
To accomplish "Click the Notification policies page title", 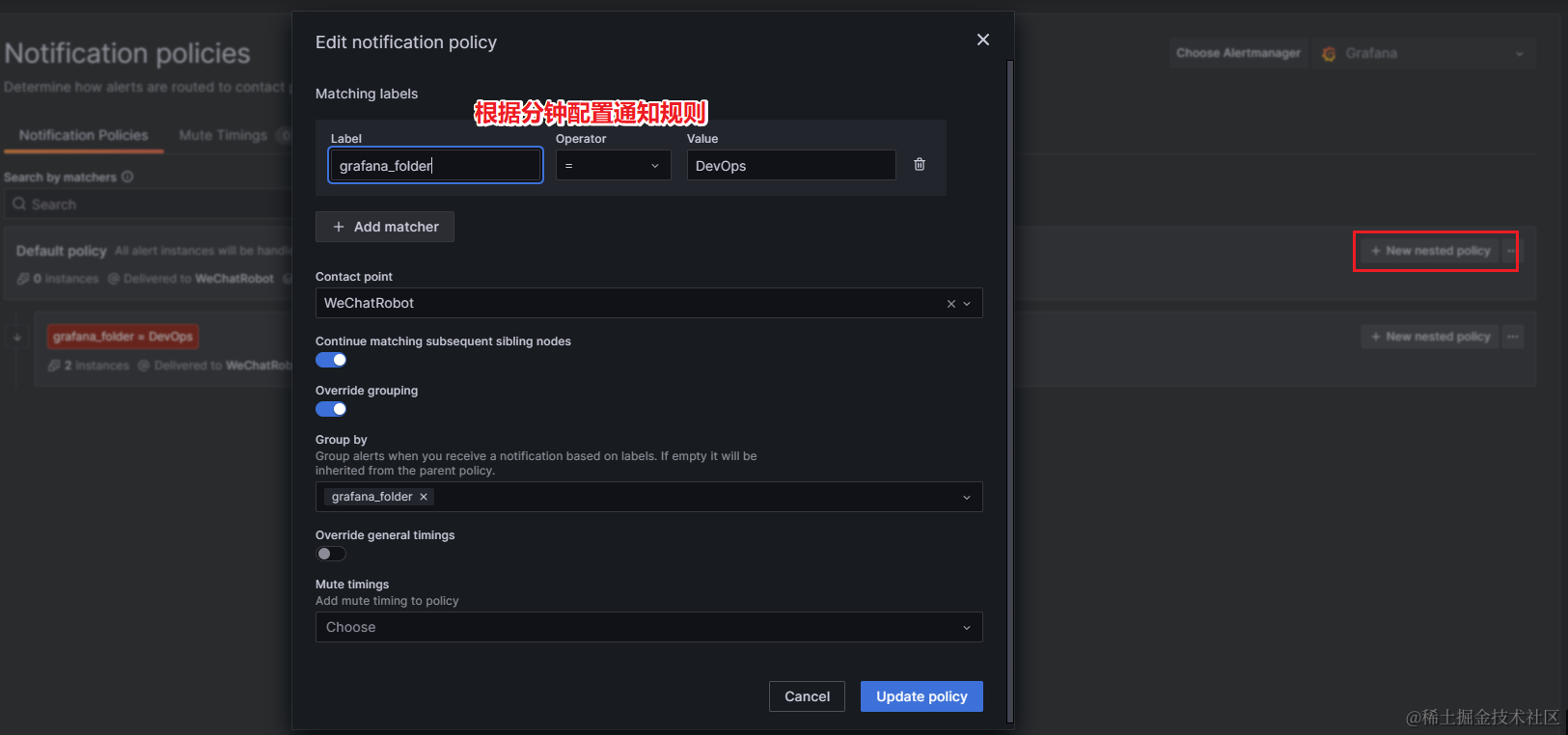I will click(x=127, y=54).
